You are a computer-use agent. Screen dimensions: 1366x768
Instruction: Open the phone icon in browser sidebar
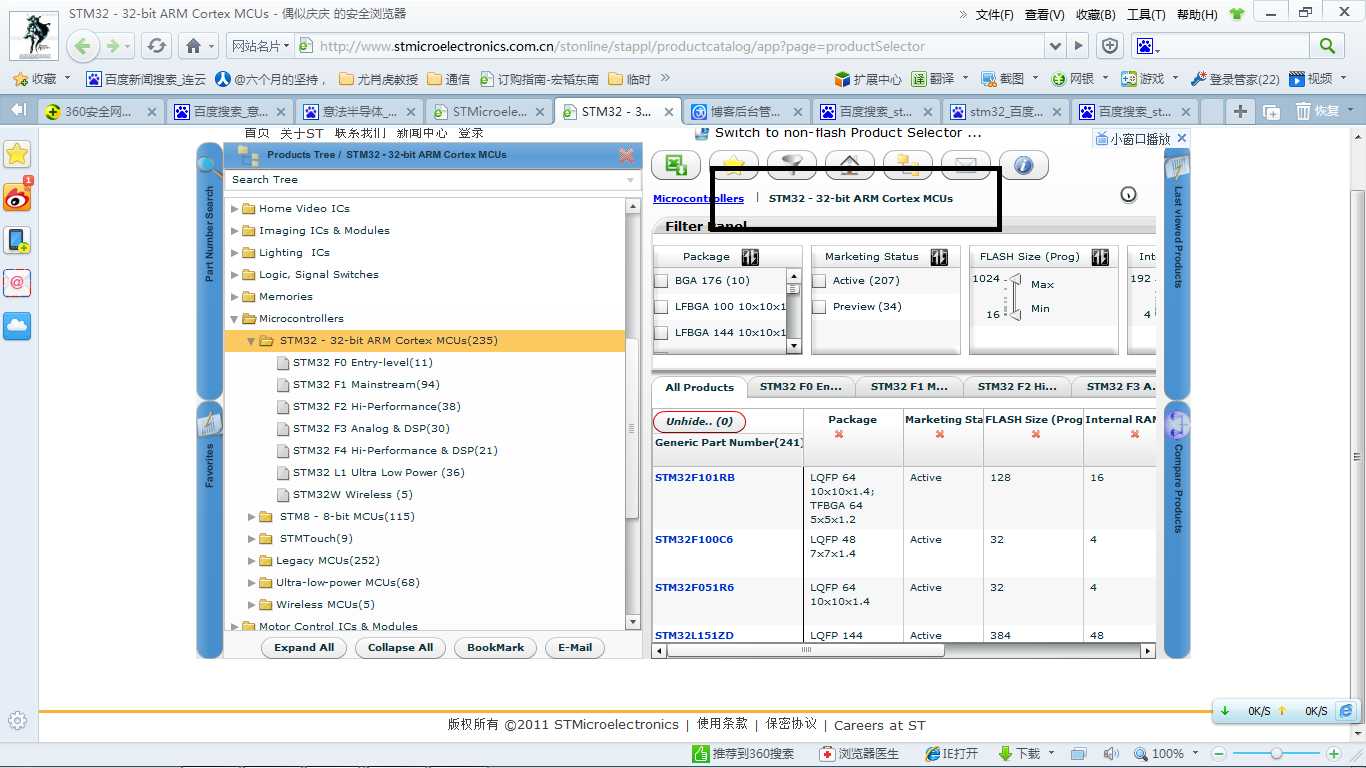pyautogui.click(x=17, y=240)
